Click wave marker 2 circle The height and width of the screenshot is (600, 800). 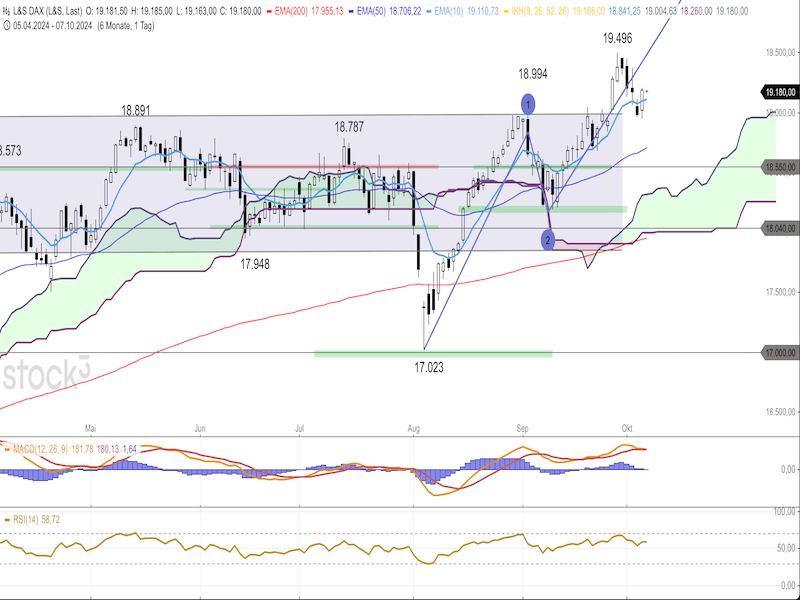(x=547, y=240)
